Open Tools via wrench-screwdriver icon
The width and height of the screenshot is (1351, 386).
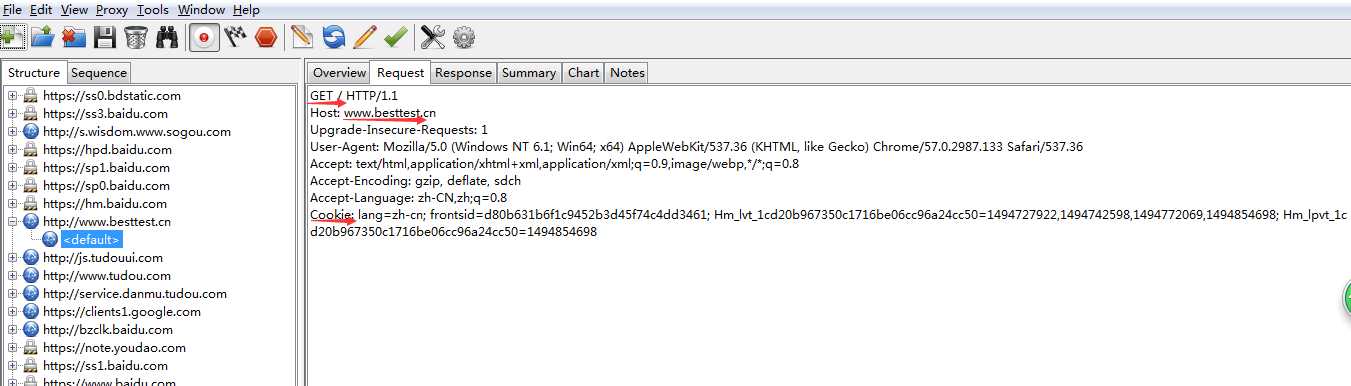[432, 38]
